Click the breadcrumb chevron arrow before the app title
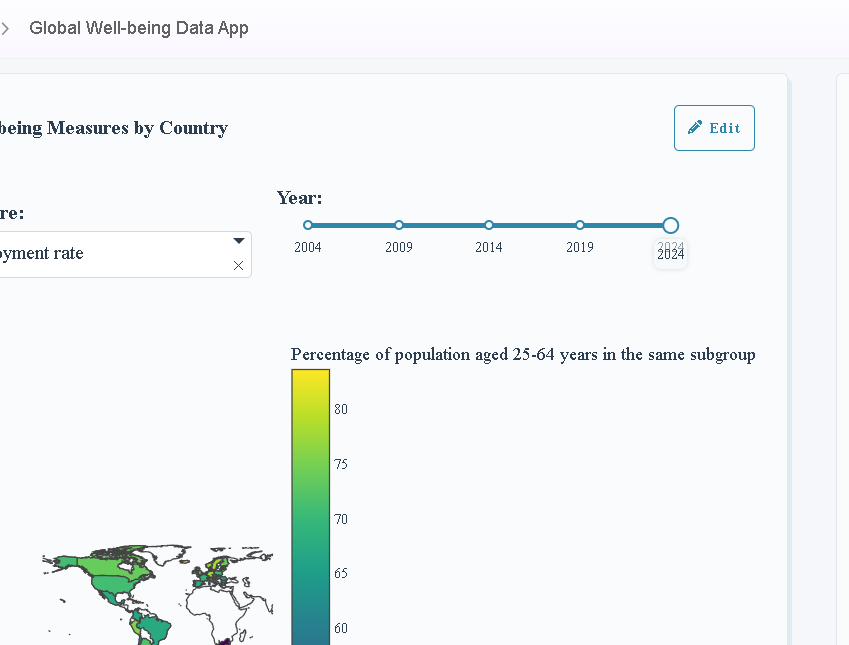Image resolution: width=849 pixels, height=645 pixels. pos(5,28)
